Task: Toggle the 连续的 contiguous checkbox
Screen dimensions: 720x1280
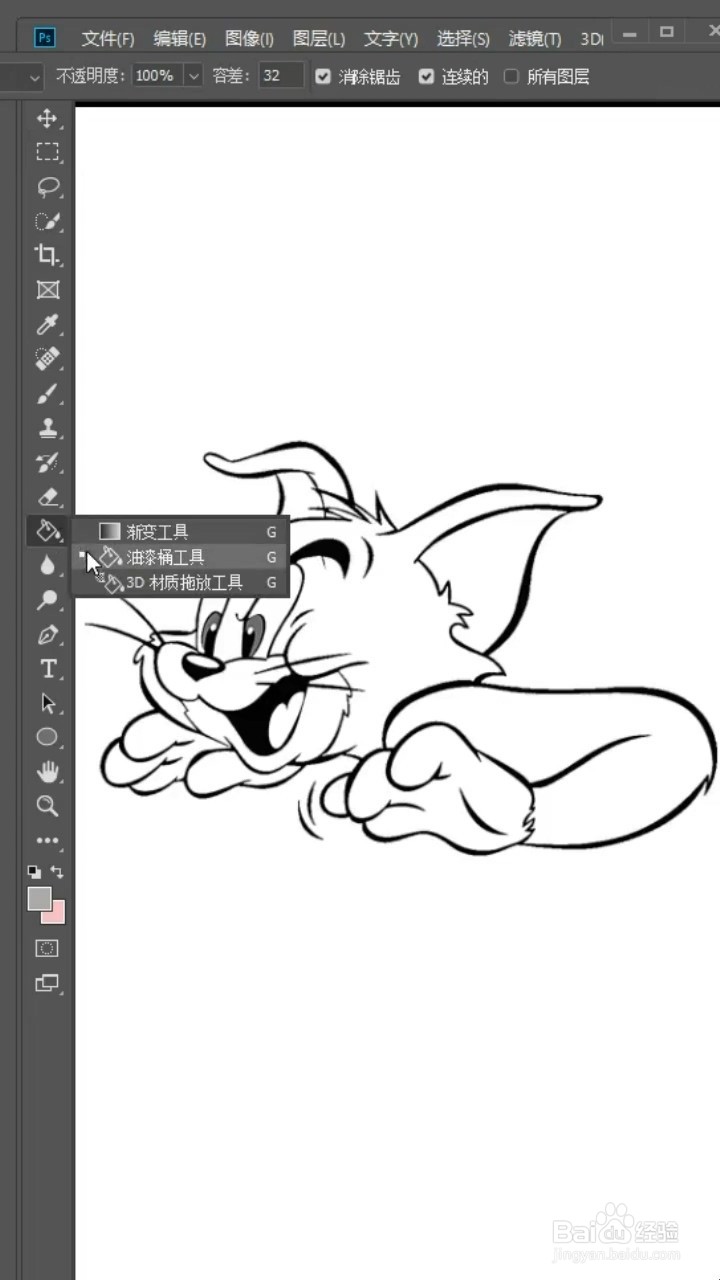Action: tap(426, 76)
